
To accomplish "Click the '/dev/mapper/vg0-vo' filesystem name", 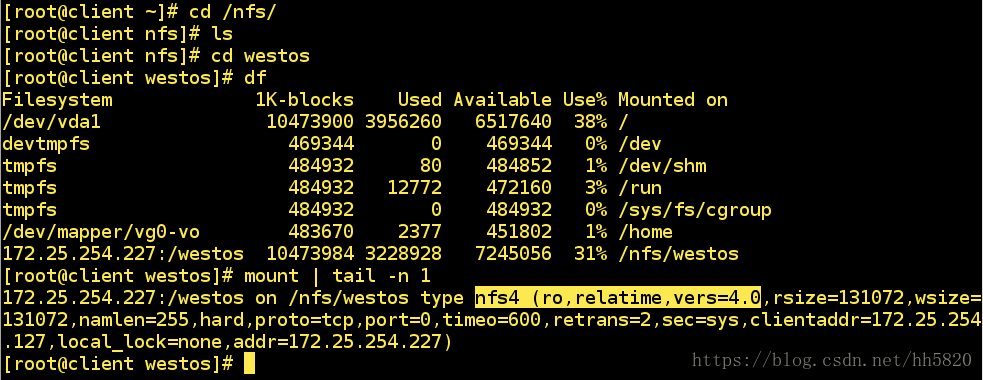I will pyautogui.click(x=101, y=232).
